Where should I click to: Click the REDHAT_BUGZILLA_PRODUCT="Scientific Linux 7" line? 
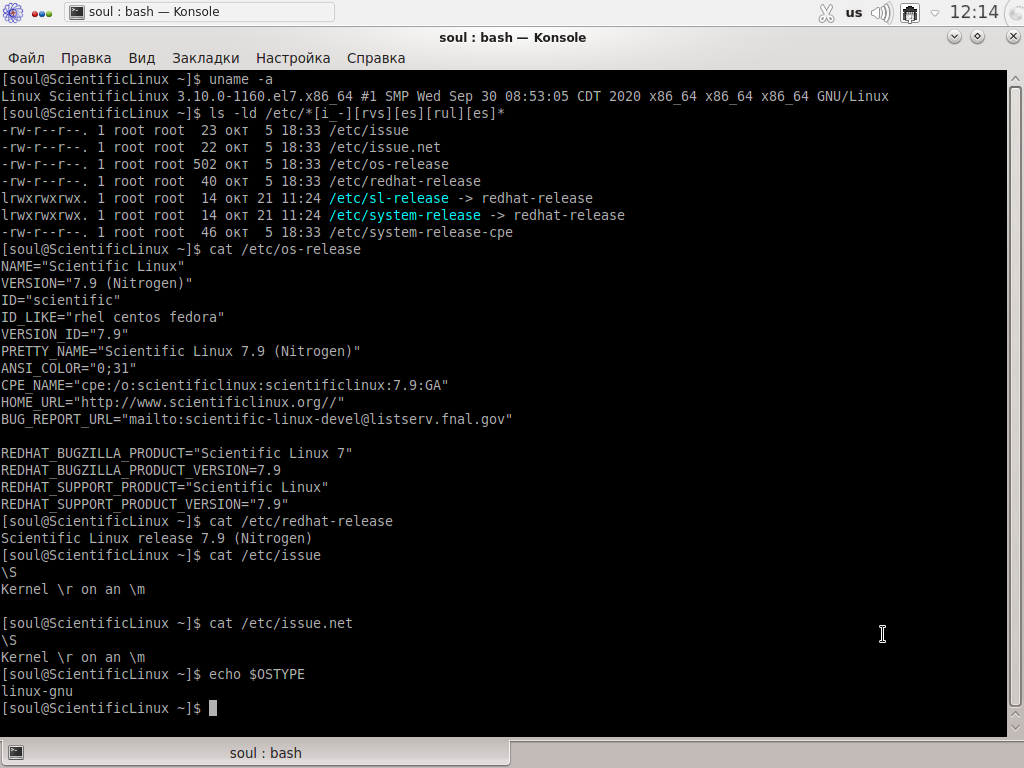(176, 453)
